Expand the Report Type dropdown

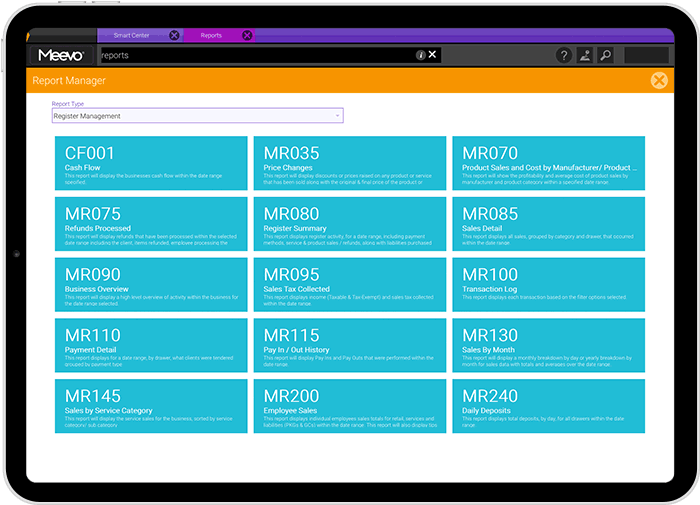pos(197,116)
